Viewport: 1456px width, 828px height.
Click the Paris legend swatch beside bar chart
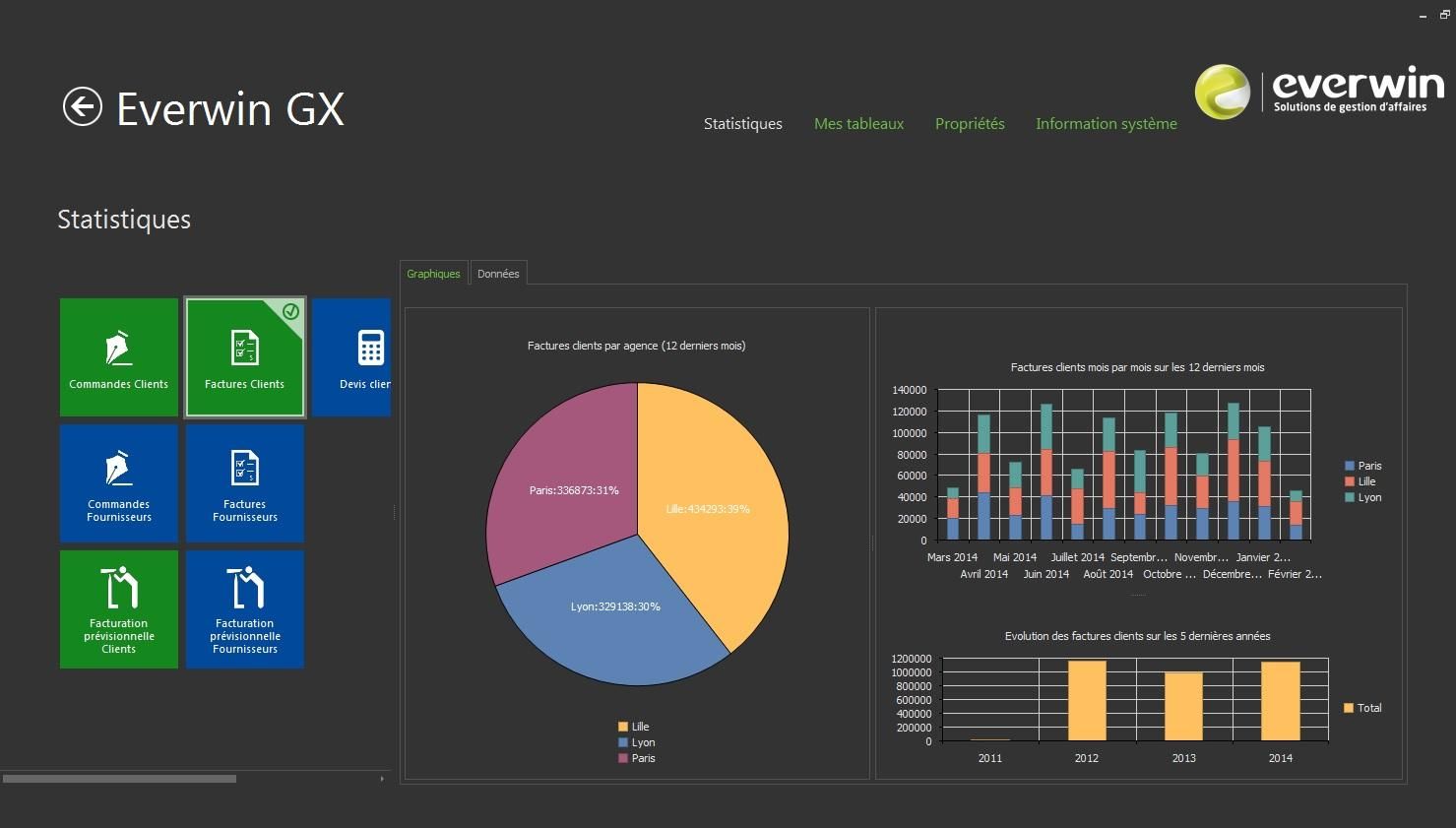pyautogui.click(x=1350, y=466)
